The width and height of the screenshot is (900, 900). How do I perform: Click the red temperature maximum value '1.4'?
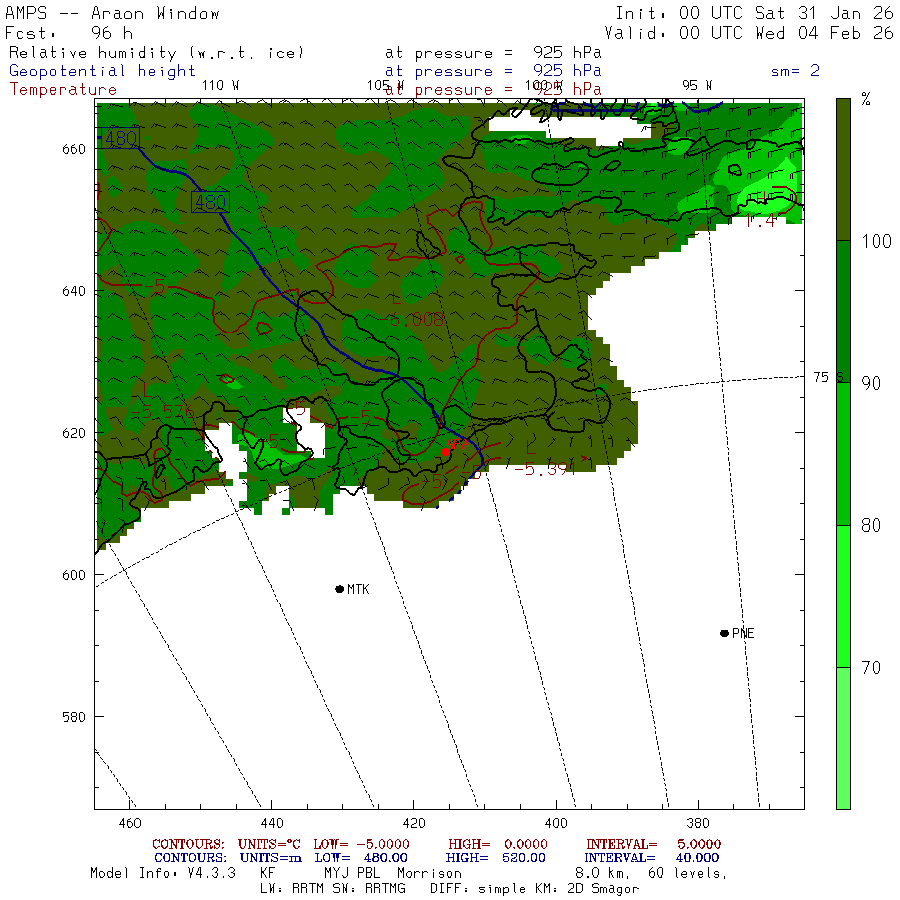tap(760, 220)
